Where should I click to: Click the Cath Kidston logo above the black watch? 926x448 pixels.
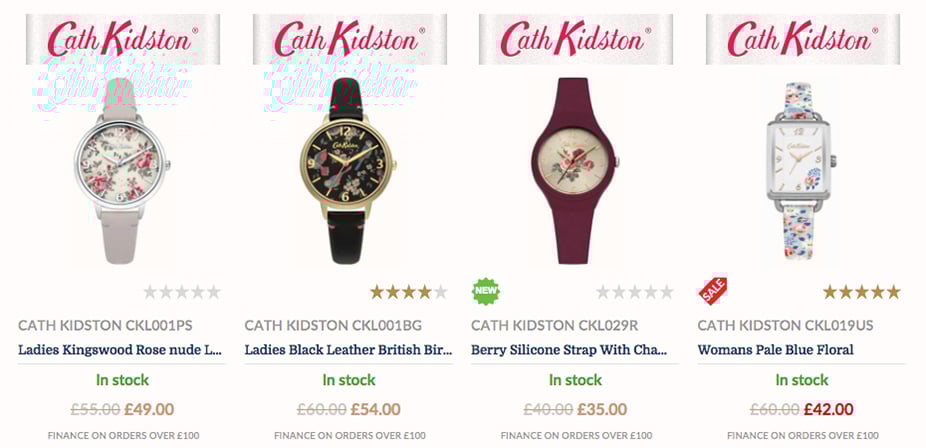tap(350, 40)
